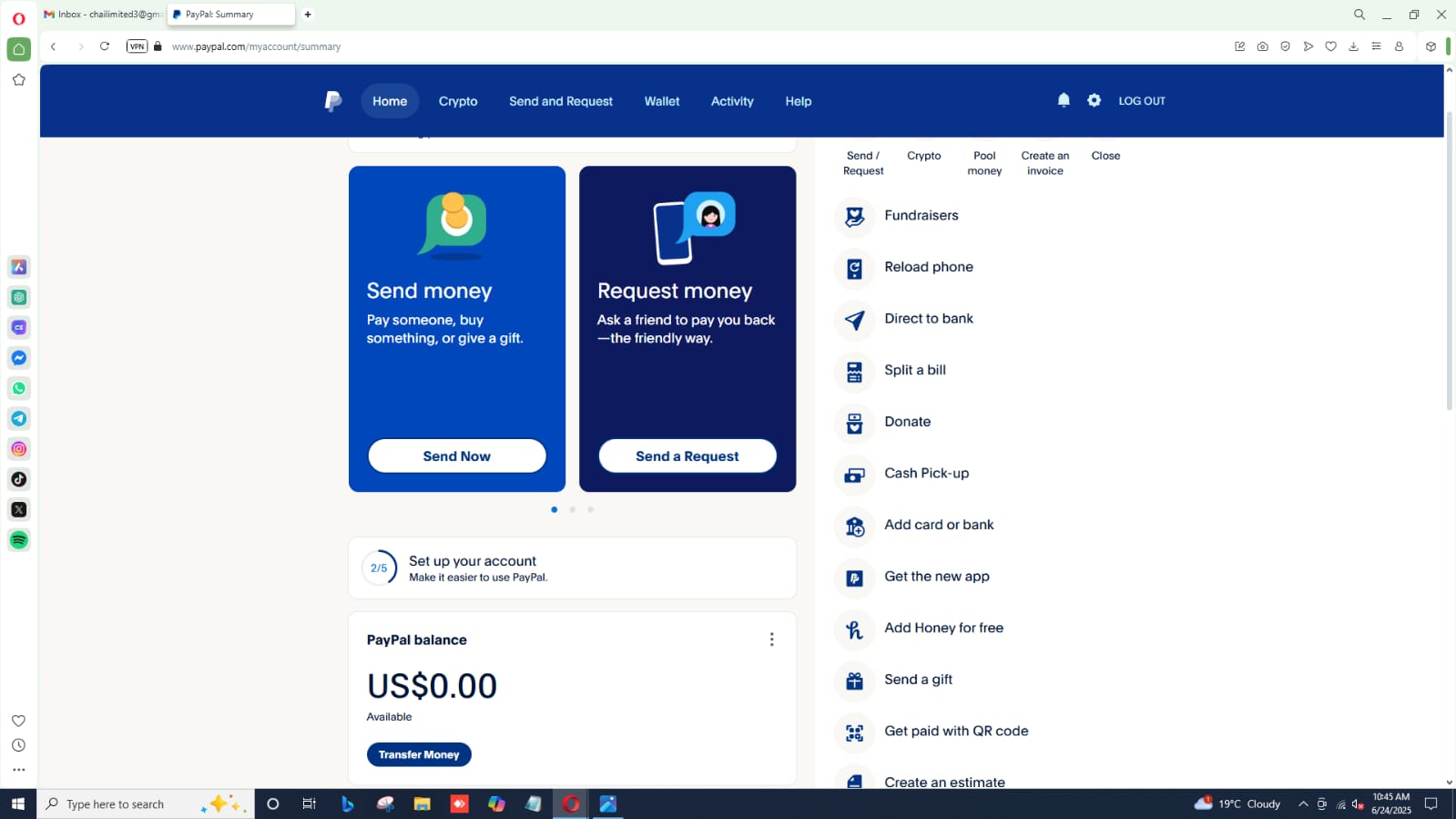Open the Wallet menu tab
The height and width of the screenshot is (819, 1456).
(x=661, y=101)
